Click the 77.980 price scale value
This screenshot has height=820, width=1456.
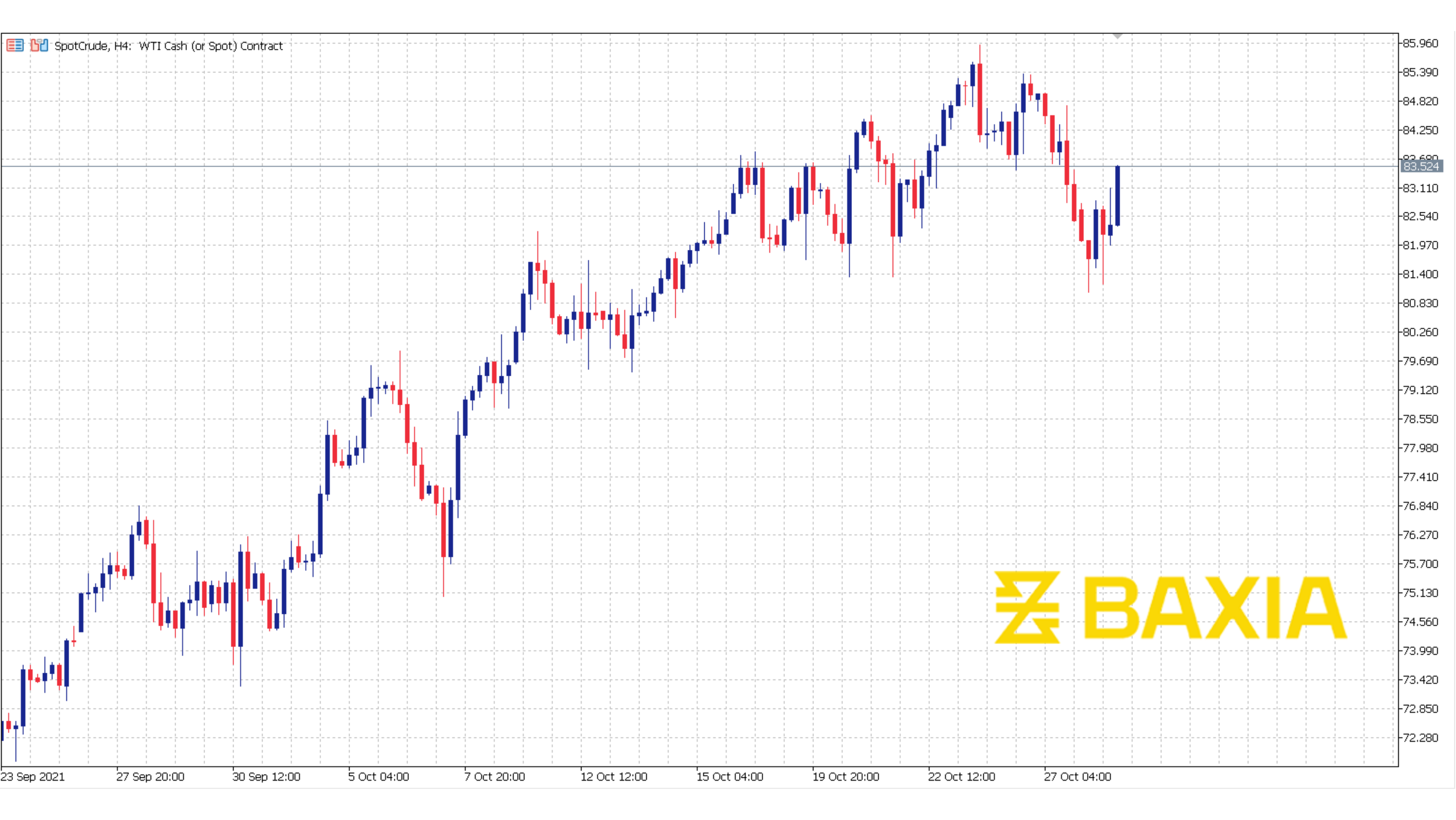point(1420,448)
